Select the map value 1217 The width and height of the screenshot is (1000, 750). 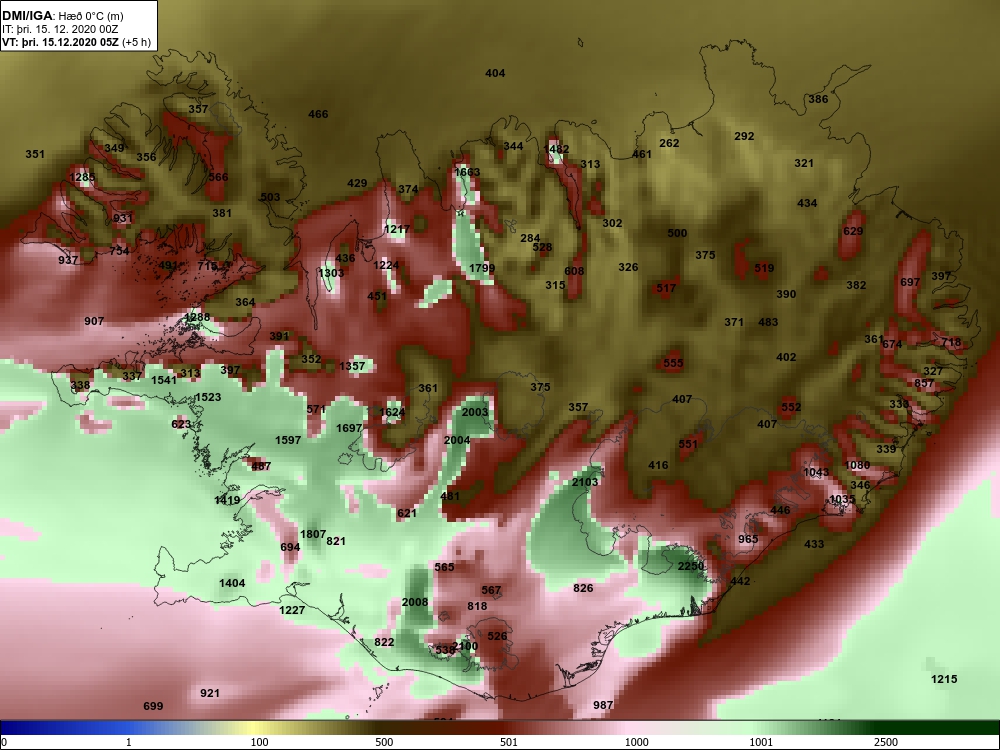(x=397, y=229)
